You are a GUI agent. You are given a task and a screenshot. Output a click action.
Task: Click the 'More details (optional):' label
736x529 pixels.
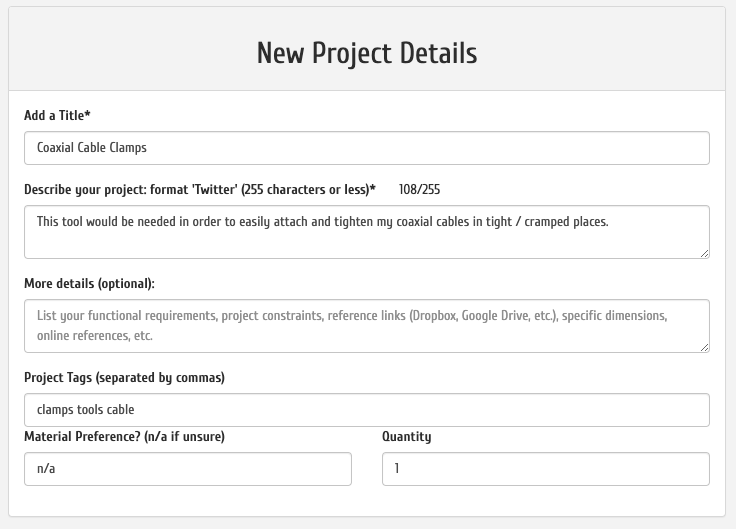click(x=89, y=284)
